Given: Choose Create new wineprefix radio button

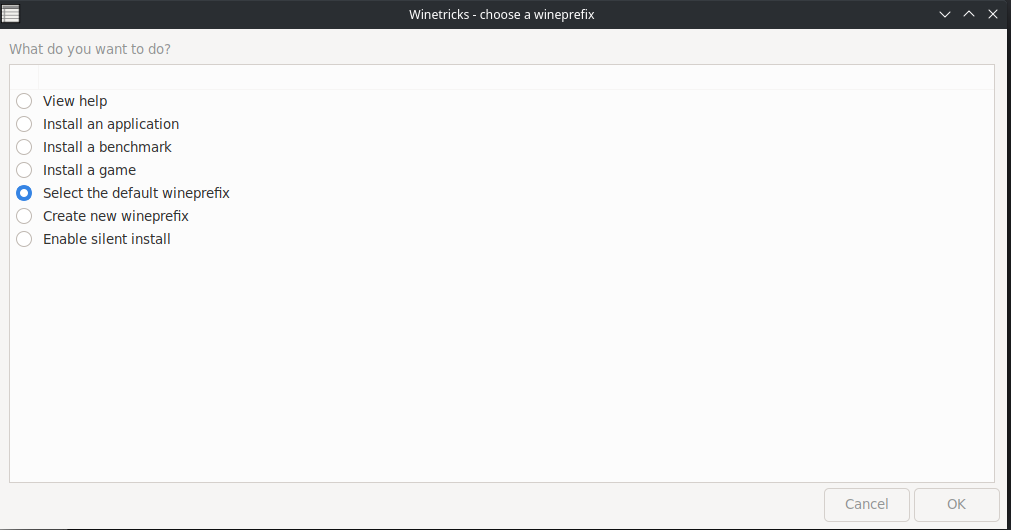Looking at the screenshot, I should coord(24,216).
